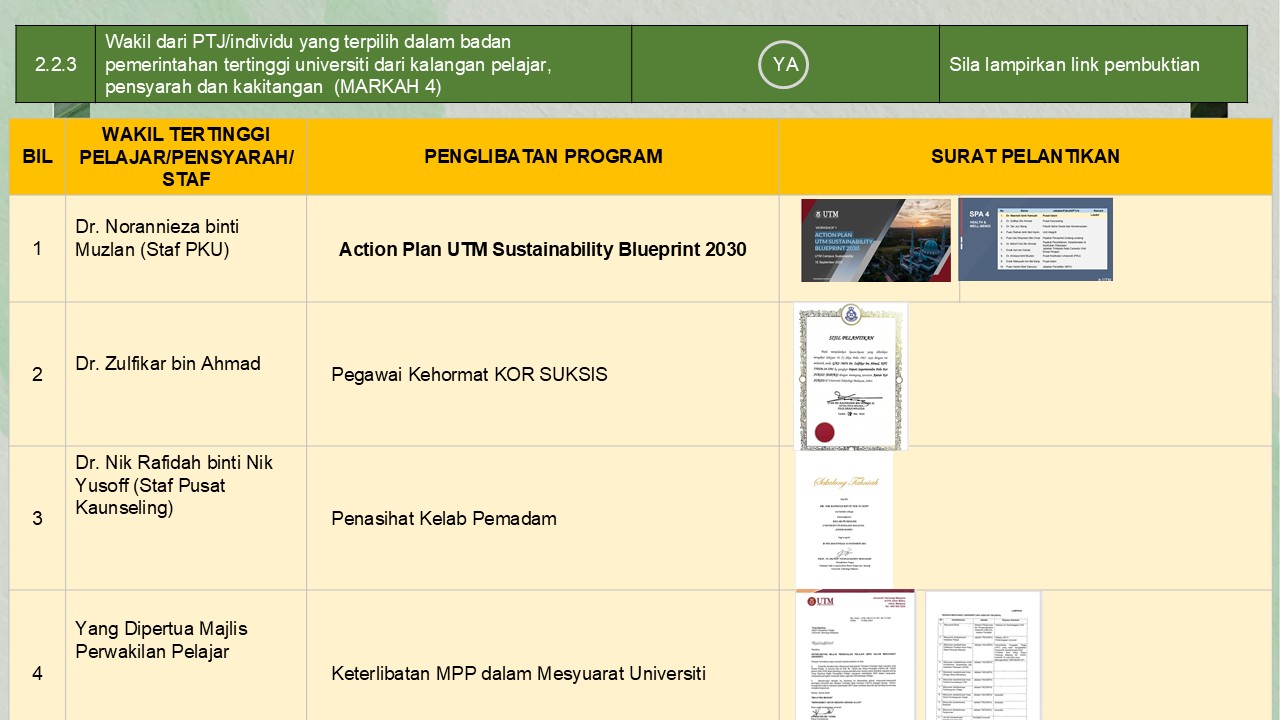Click the 'Penasihat Kelab Pemadam' program text

(x=444, y=518)
